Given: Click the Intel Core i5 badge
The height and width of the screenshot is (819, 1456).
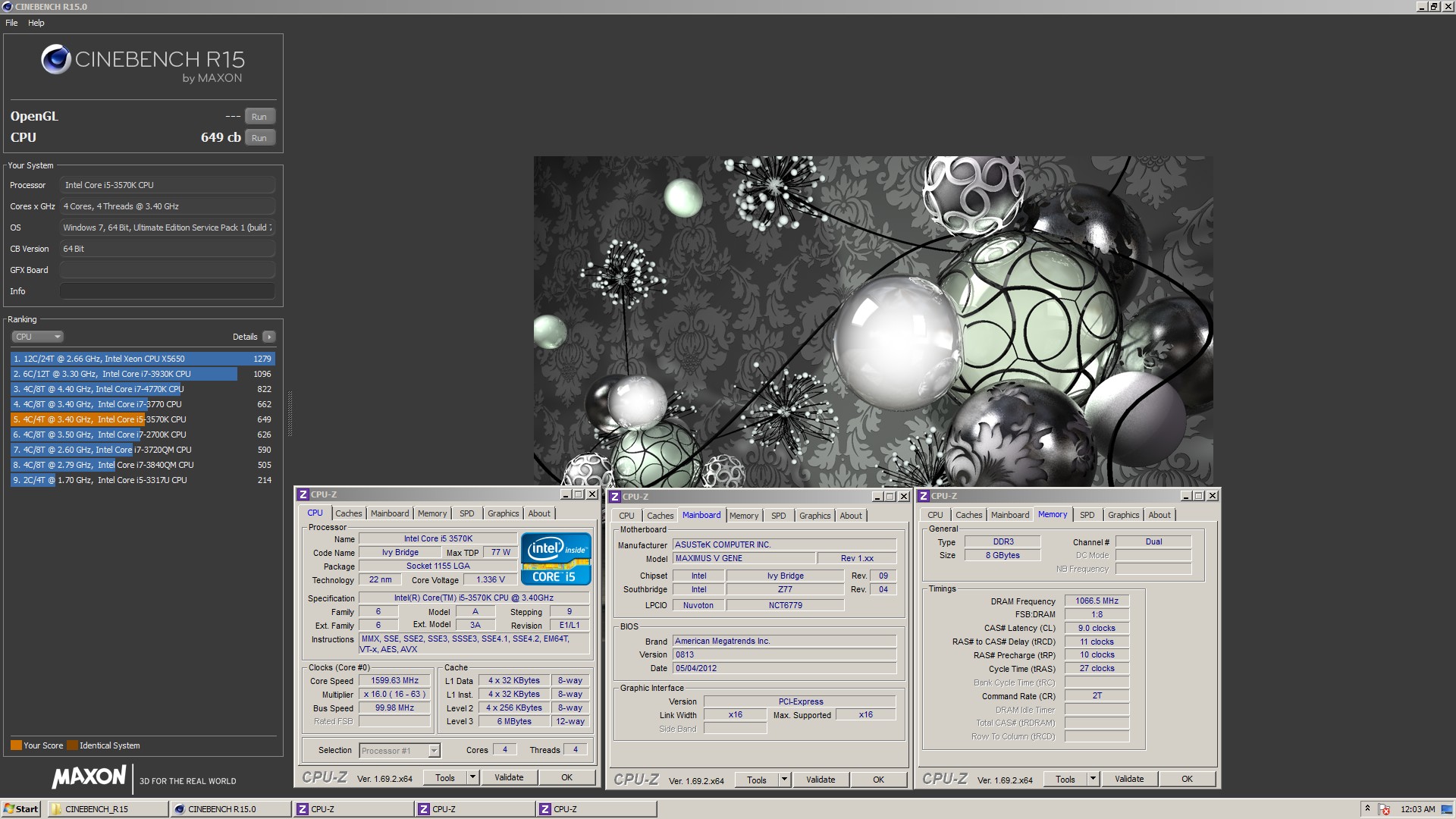Looking at the screenshot, I should click(x=556, y=559).
